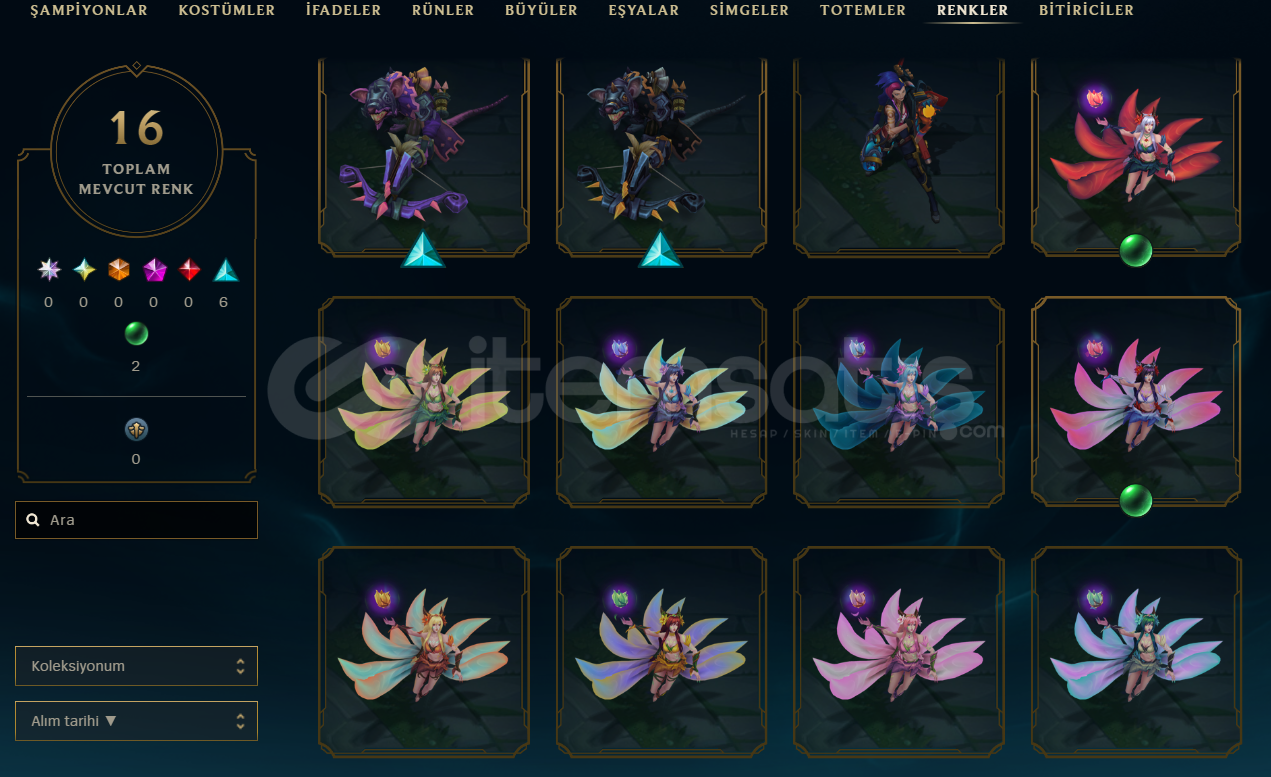The height and width of the screenshot is (777, 1271).
Task: Click the magnifier icon in the search box
Action: tap(33, 520)
